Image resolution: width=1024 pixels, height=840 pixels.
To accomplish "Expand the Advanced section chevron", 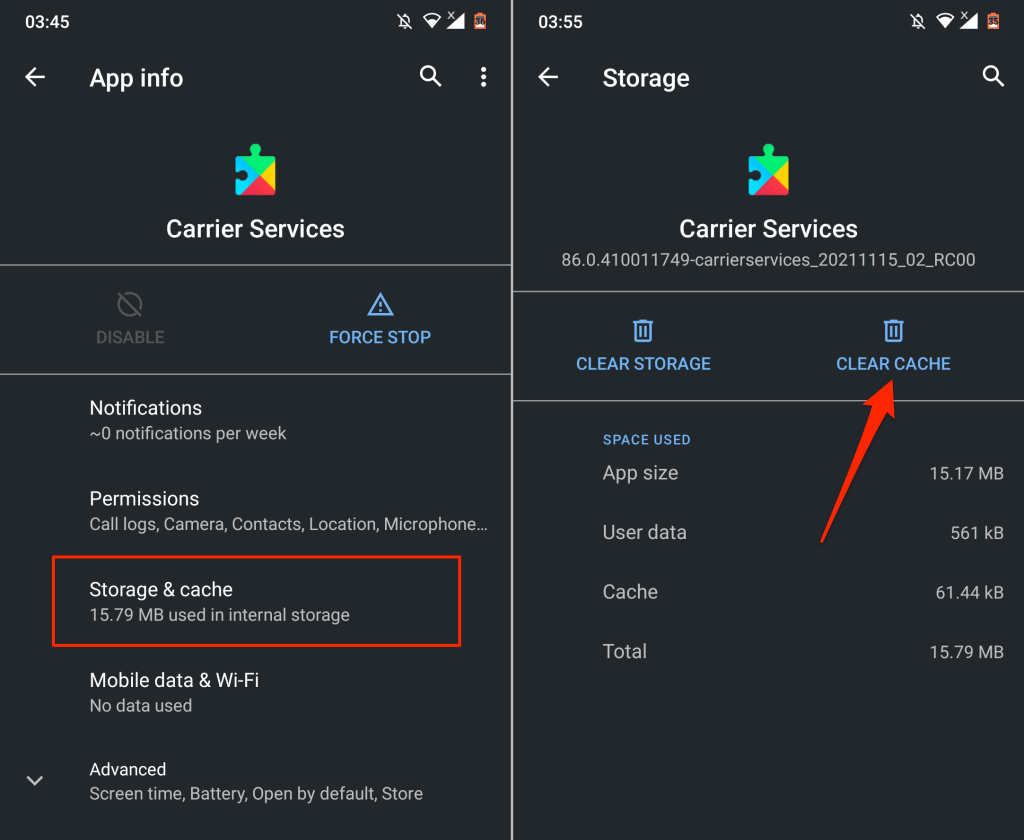I will (35, 781).
